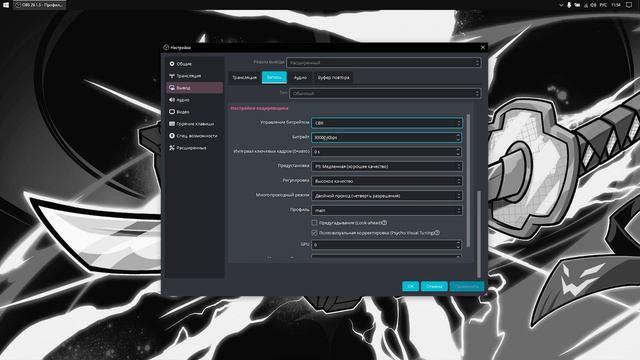Select the Запись (Recording) tab

tap(274, 77)
